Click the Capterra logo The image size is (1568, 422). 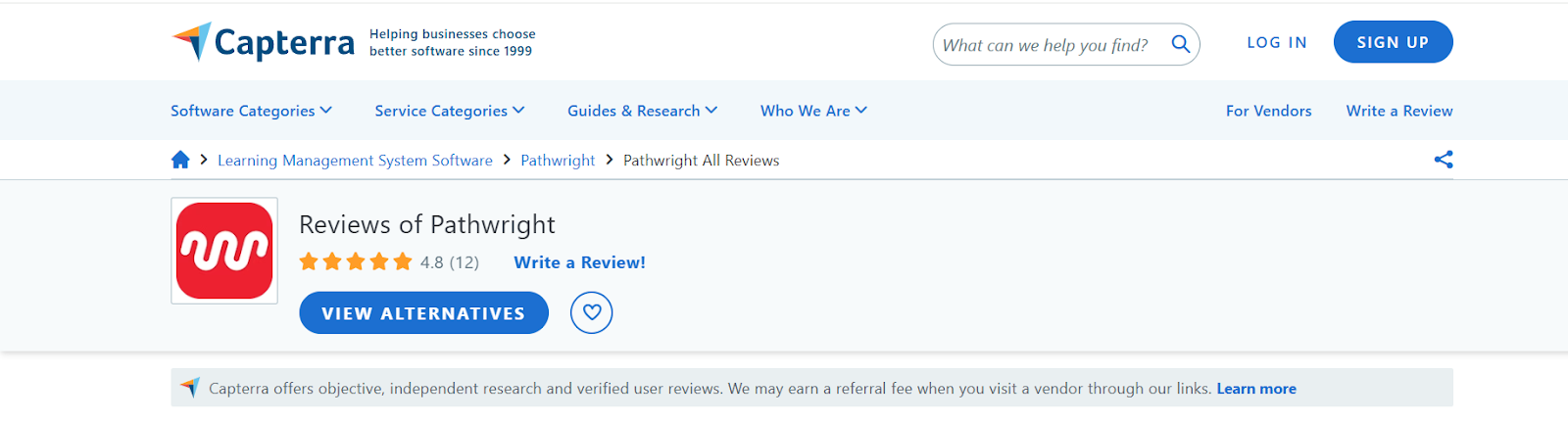point(263,42)
